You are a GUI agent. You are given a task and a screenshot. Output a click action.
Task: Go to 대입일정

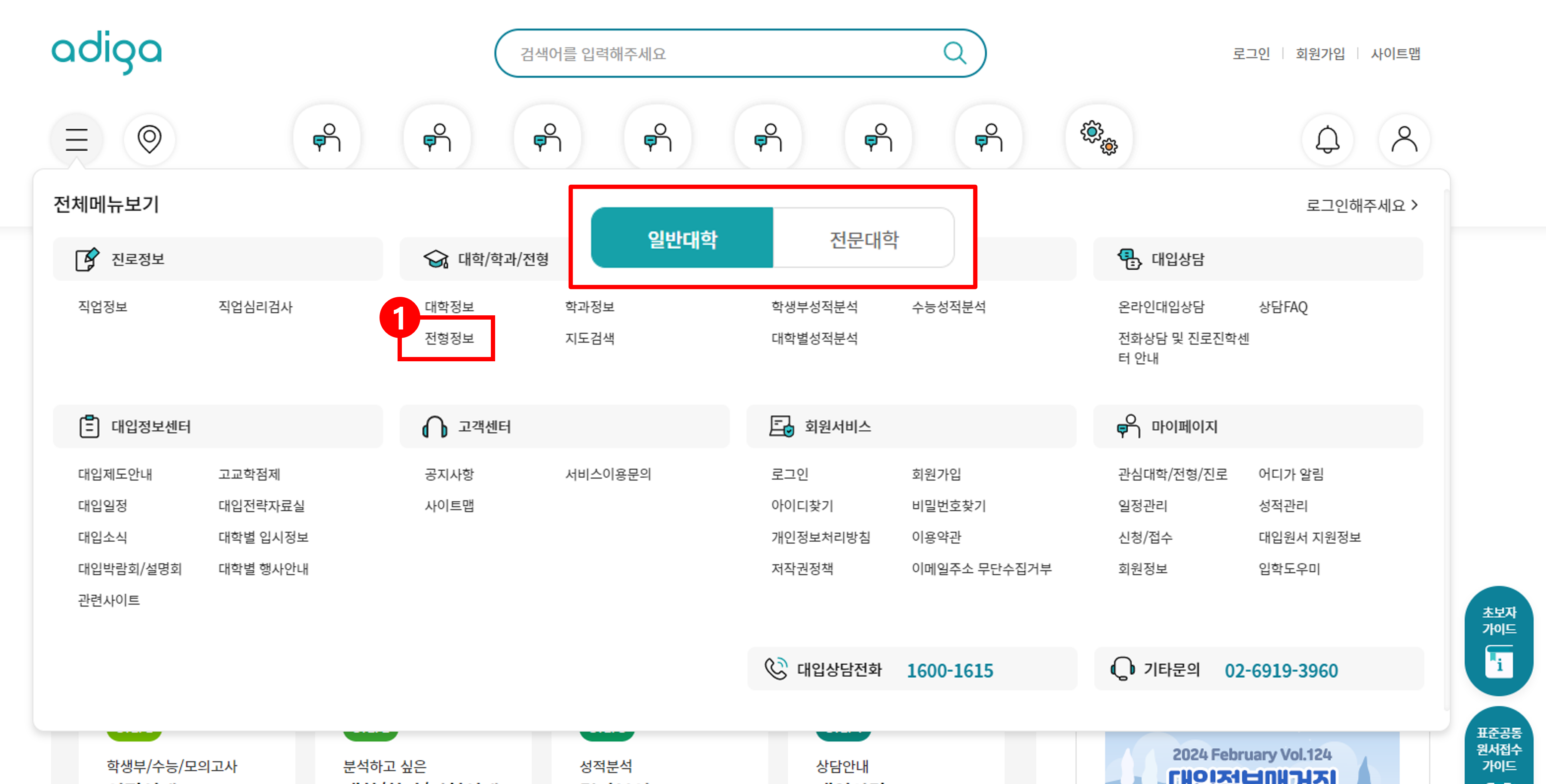pyautogui.click(x=103, y=506)
